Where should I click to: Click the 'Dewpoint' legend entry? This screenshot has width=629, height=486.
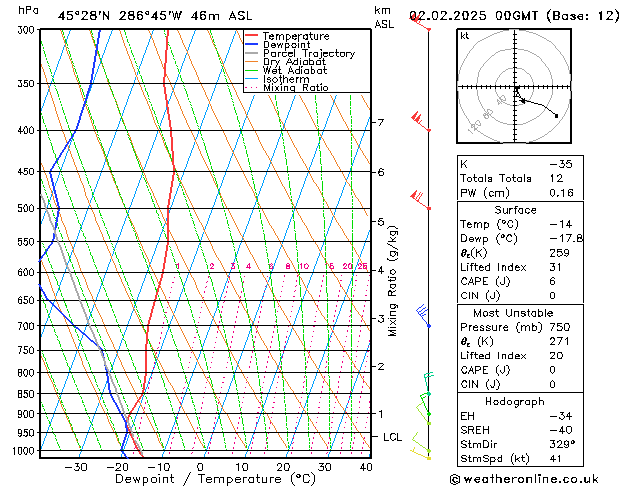pyautogui.click(x=278, y=45)
